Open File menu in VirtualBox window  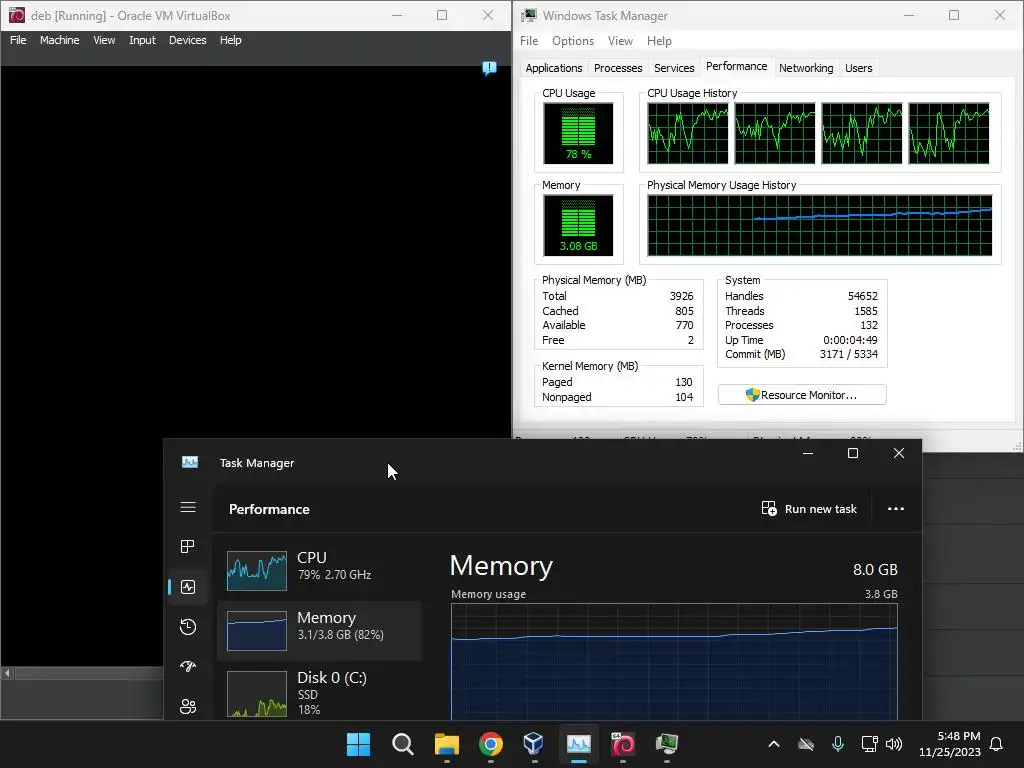pyautogui.click(x=18, y=40)
